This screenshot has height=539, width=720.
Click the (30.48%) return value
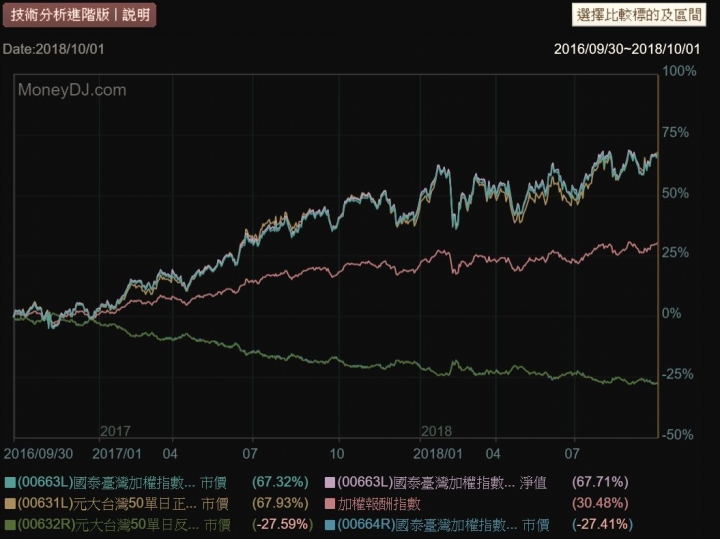point(600,503)
